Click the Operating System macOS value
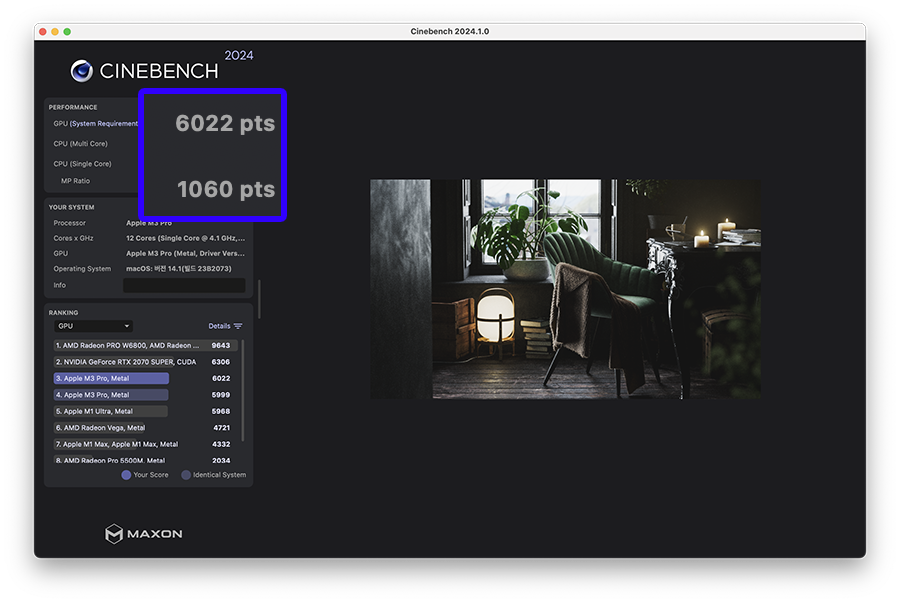Image resolution: width=900 pixels, height=603 pixels. [179, 269]
